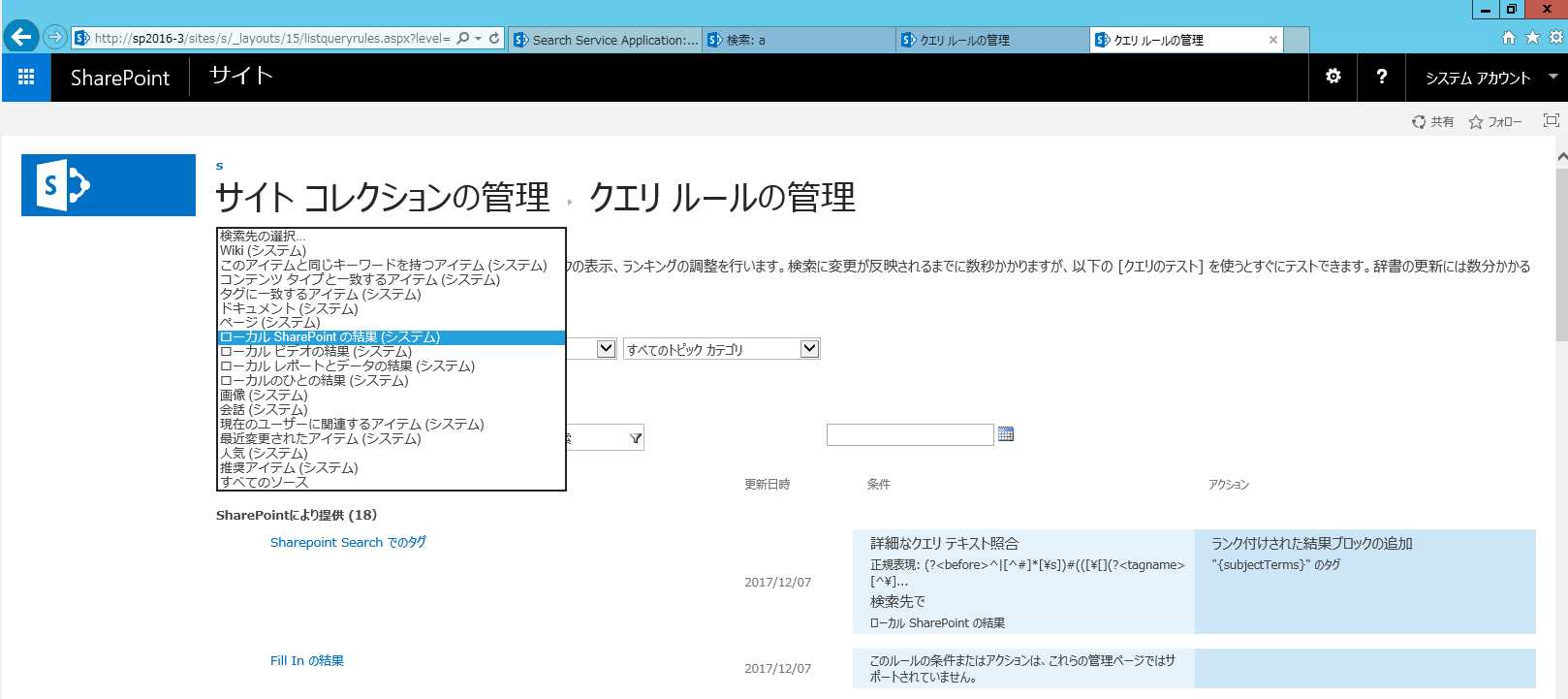Select コンテンツ タイプと一致するアイテム option
The width and height of the screenshot is (1568, 699).
click(x=392, y=279)
